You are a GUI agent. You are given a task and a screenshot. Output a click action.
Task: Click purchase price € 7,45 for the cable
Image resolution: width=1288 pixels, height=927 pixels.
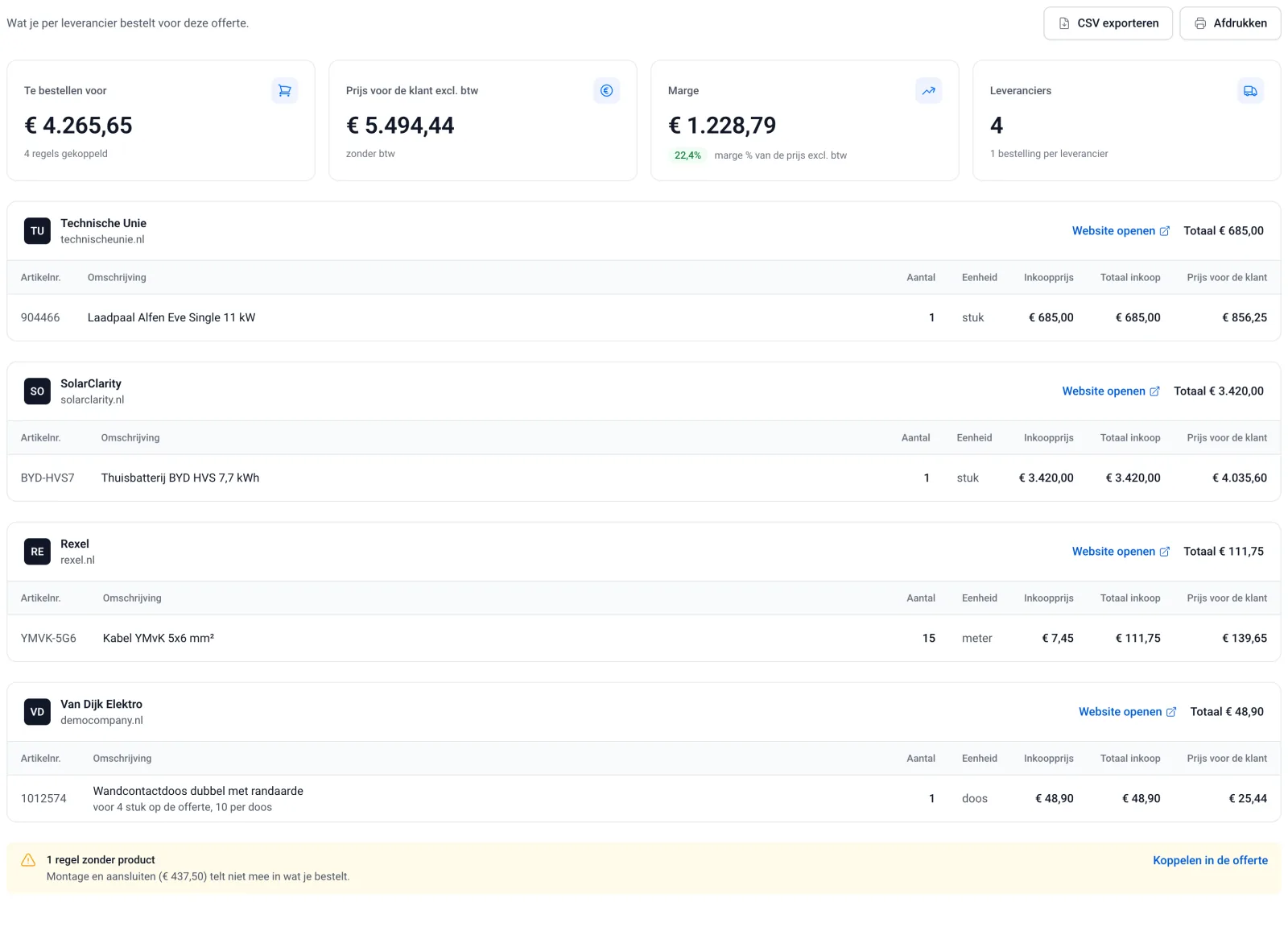[1058, 638]
